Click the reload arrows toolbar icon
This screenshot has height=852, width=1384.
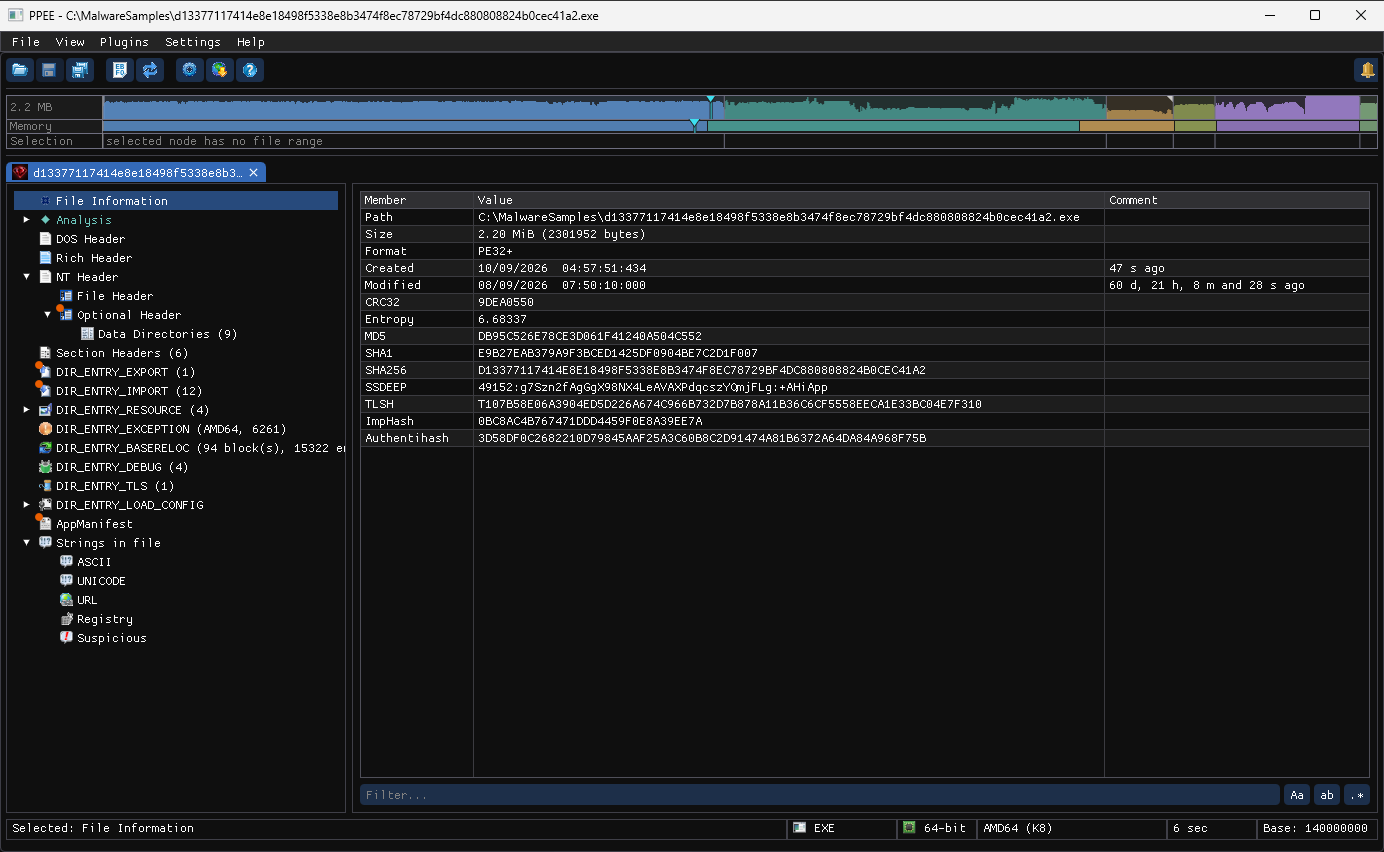click(150, 70)
